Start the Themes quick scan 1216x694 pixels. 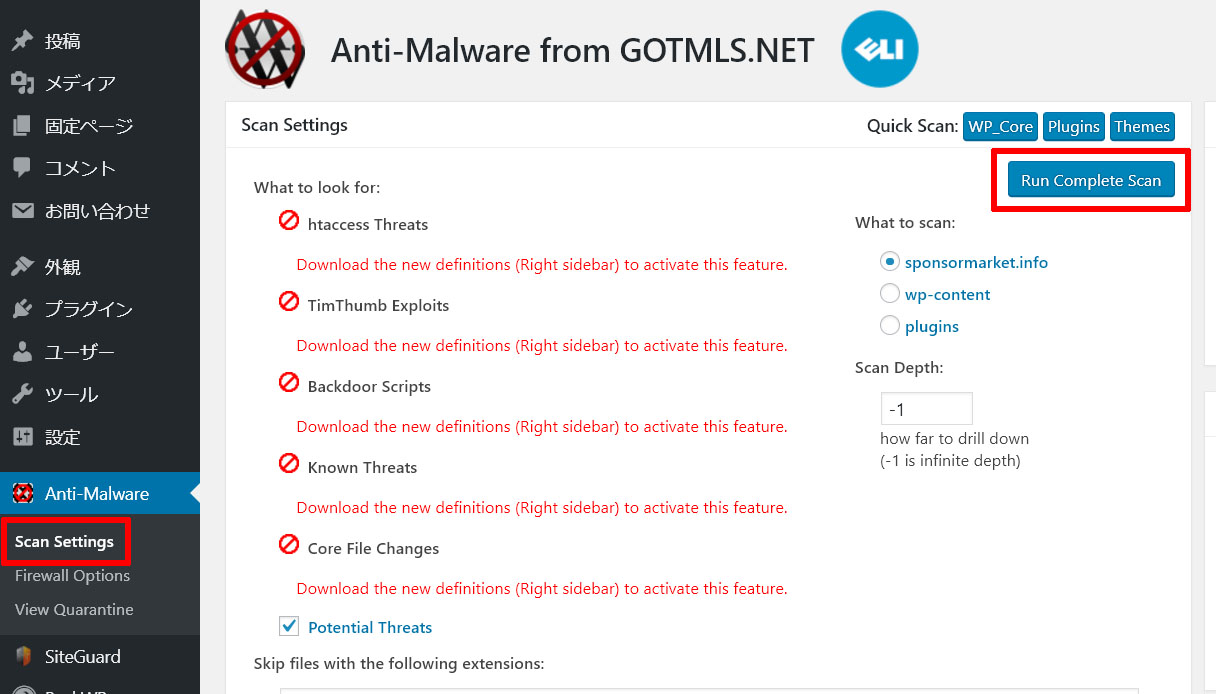[1142, 126]
